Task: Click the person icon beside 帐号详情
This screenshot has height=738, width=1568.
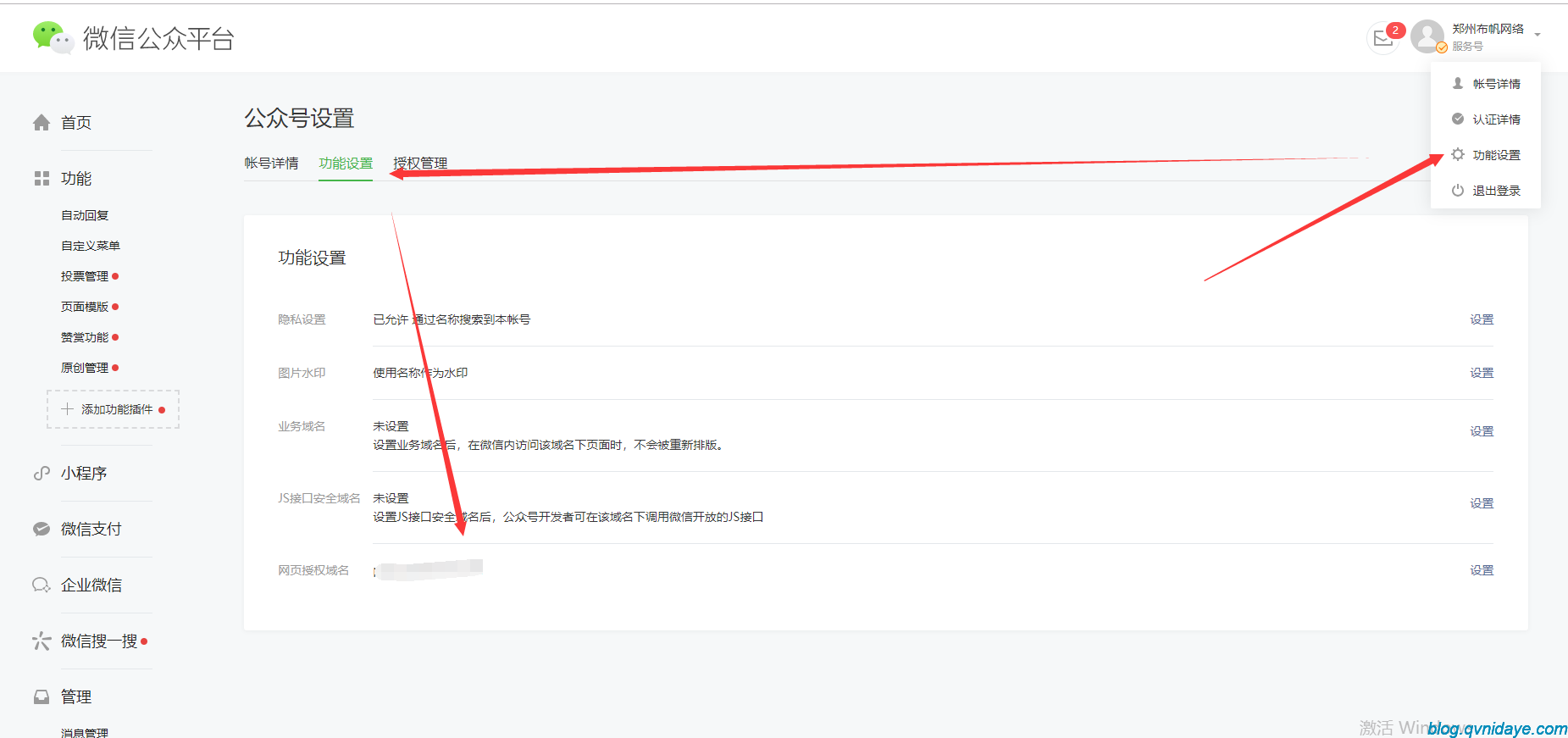Action: 1458,84
